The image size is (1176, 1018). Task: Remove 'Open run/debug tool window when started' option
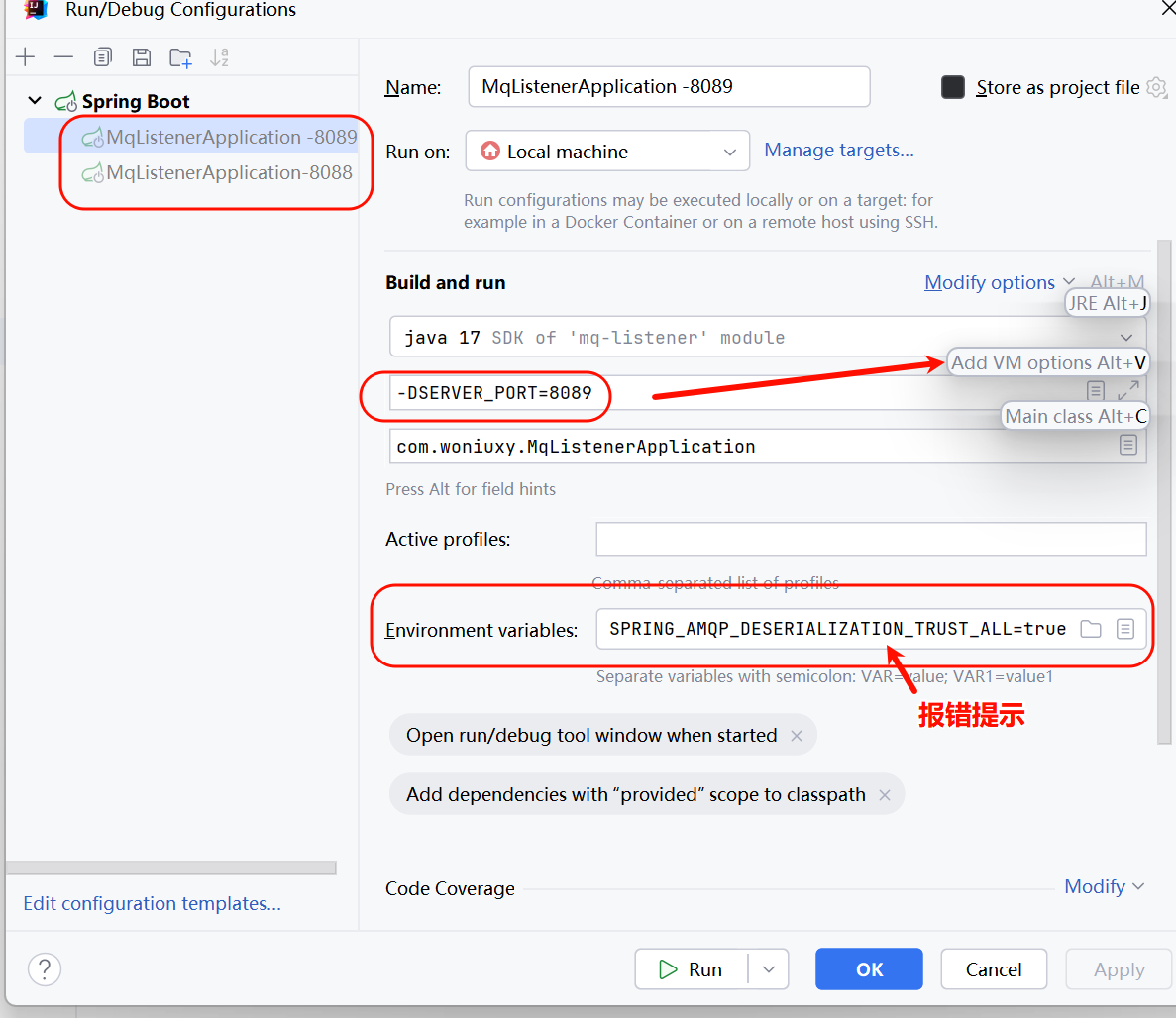(x=797, y=736)
